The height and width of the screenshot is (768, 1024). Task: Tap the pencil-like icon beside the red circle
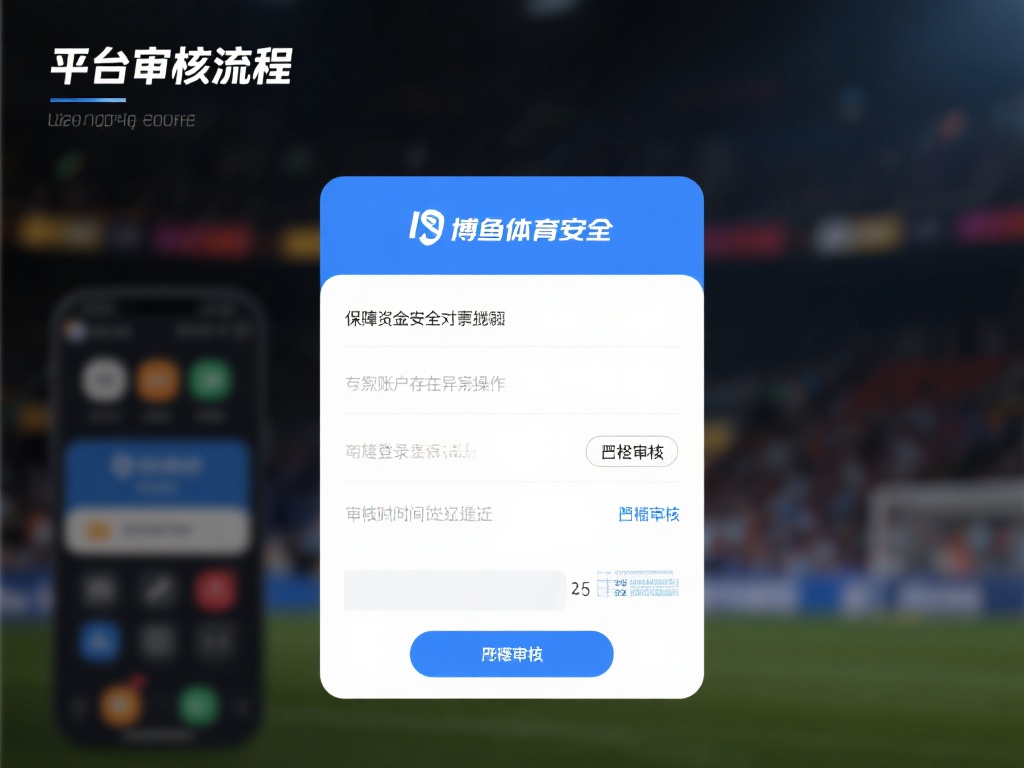click(x=157, y=590)
